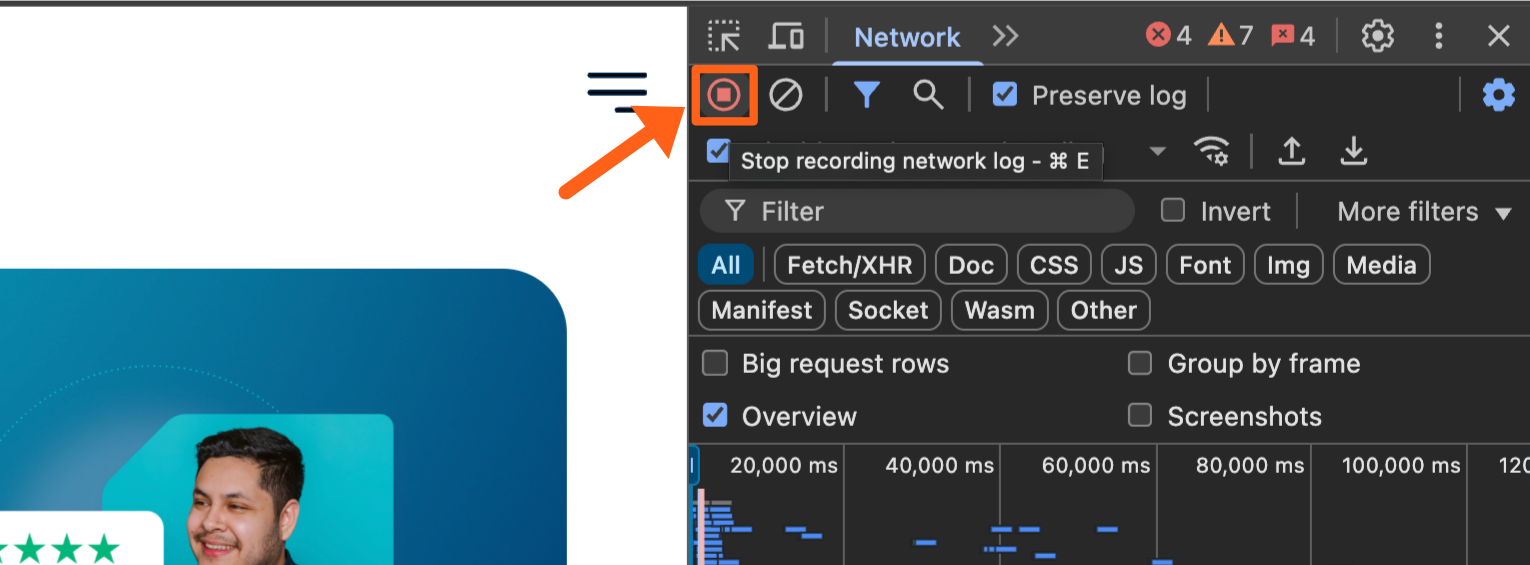Image resolution: width=1530 pixels, height=565 pixels.
Task: Click the Filter text input field
Action: [x=930, y=211]
